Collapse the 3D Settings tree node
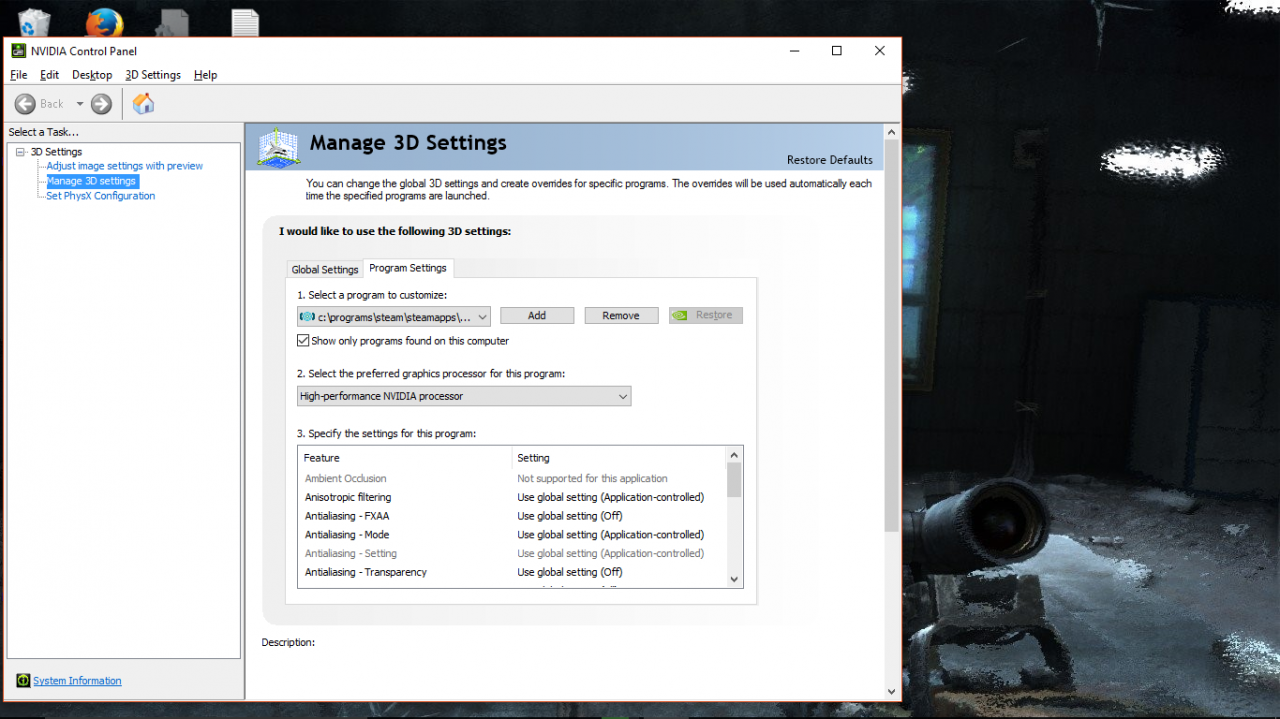 (20, 152)
